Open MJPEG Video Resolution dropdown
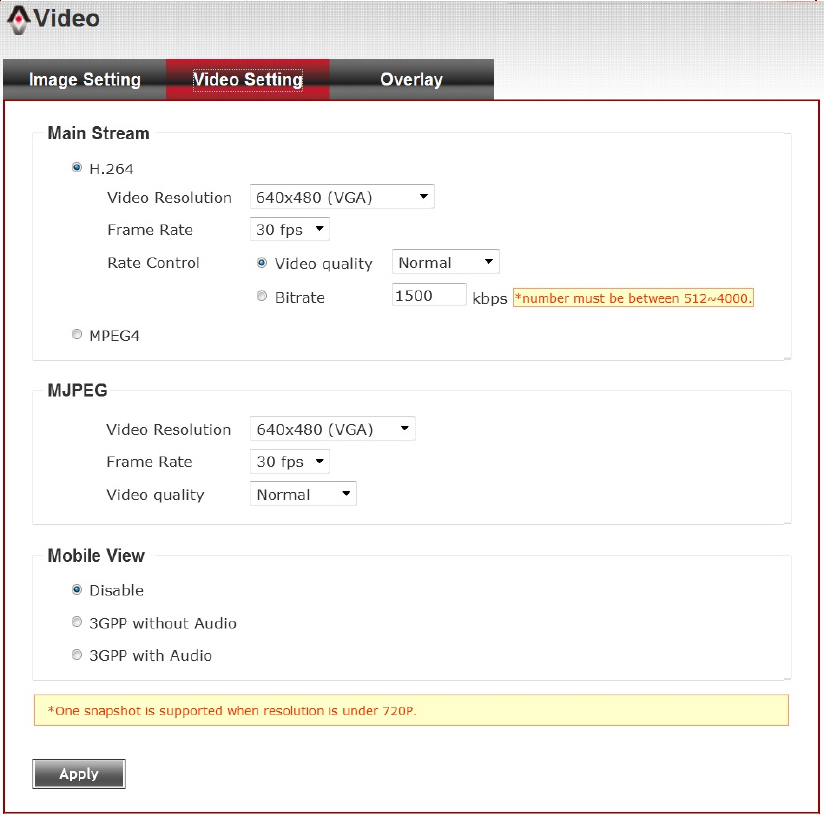Viewport: 824px width, 820px height. (332, 429)
